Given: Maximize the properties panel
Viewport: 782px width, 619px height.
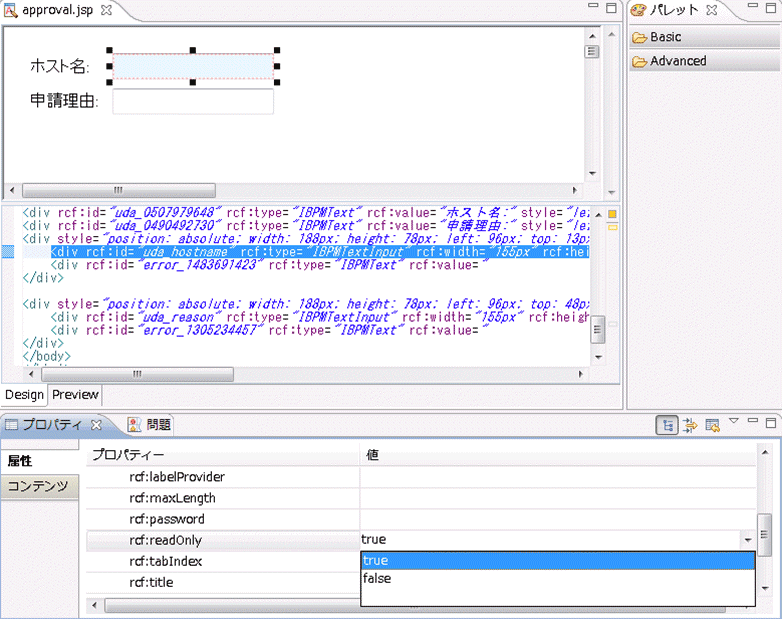Looking at the screenshot, I should click(771, 422).
